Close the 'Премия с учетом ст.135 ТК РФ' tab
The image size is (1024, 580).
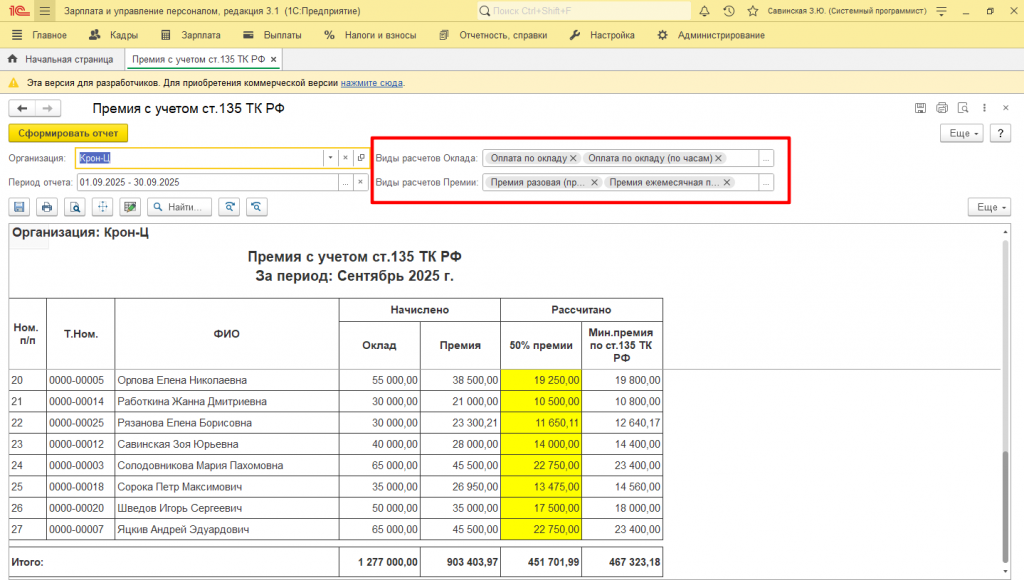(274, 59)
